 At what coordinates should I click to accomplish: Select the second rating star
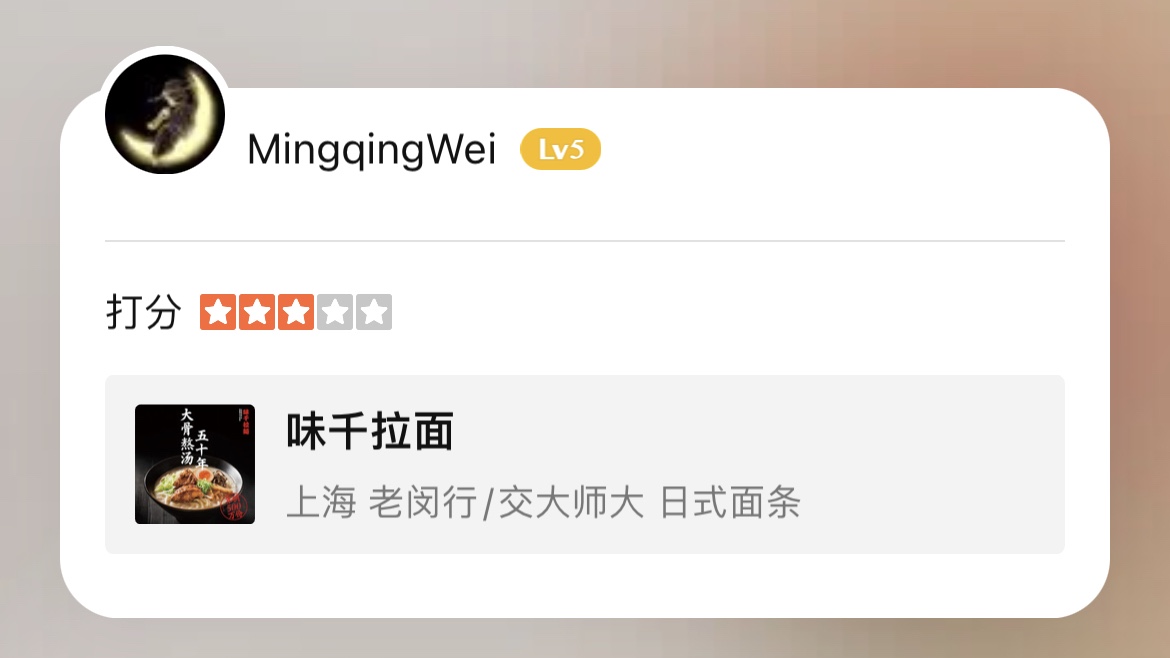click(257, 312)
